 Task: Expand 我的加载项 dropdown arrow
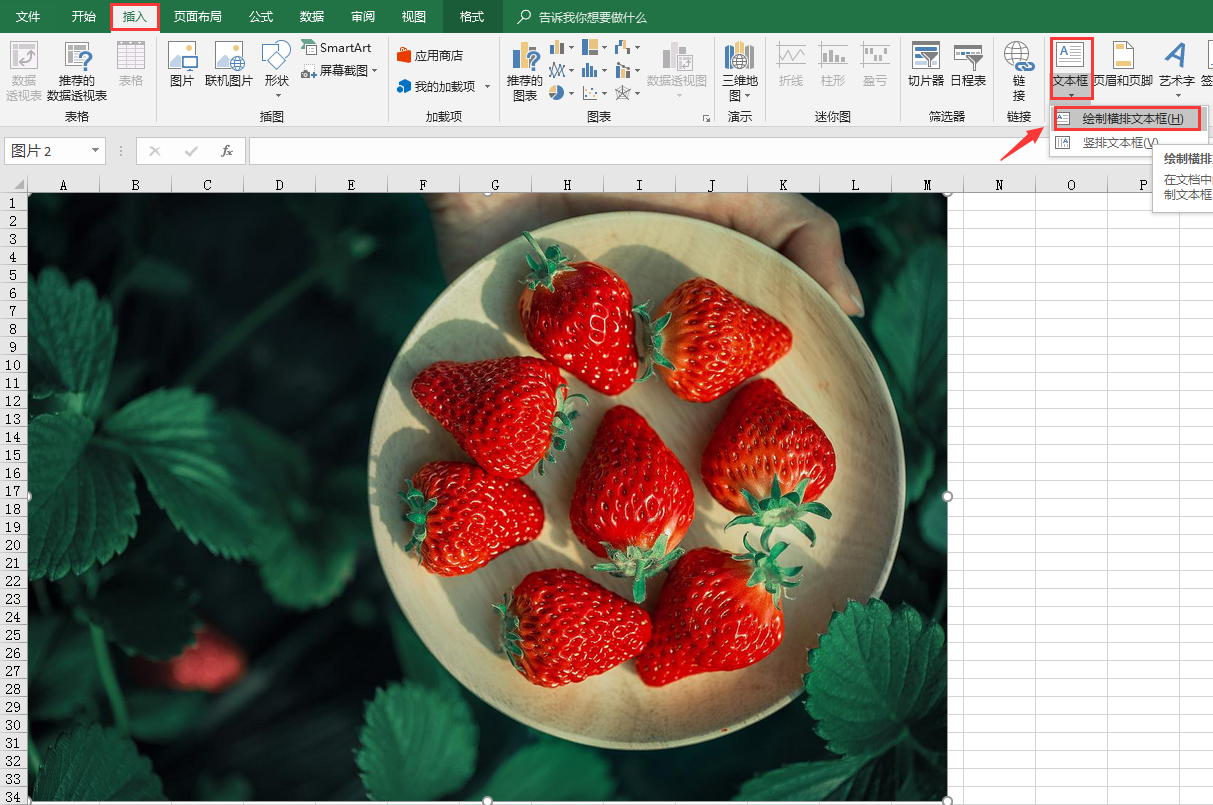point(488,87)
